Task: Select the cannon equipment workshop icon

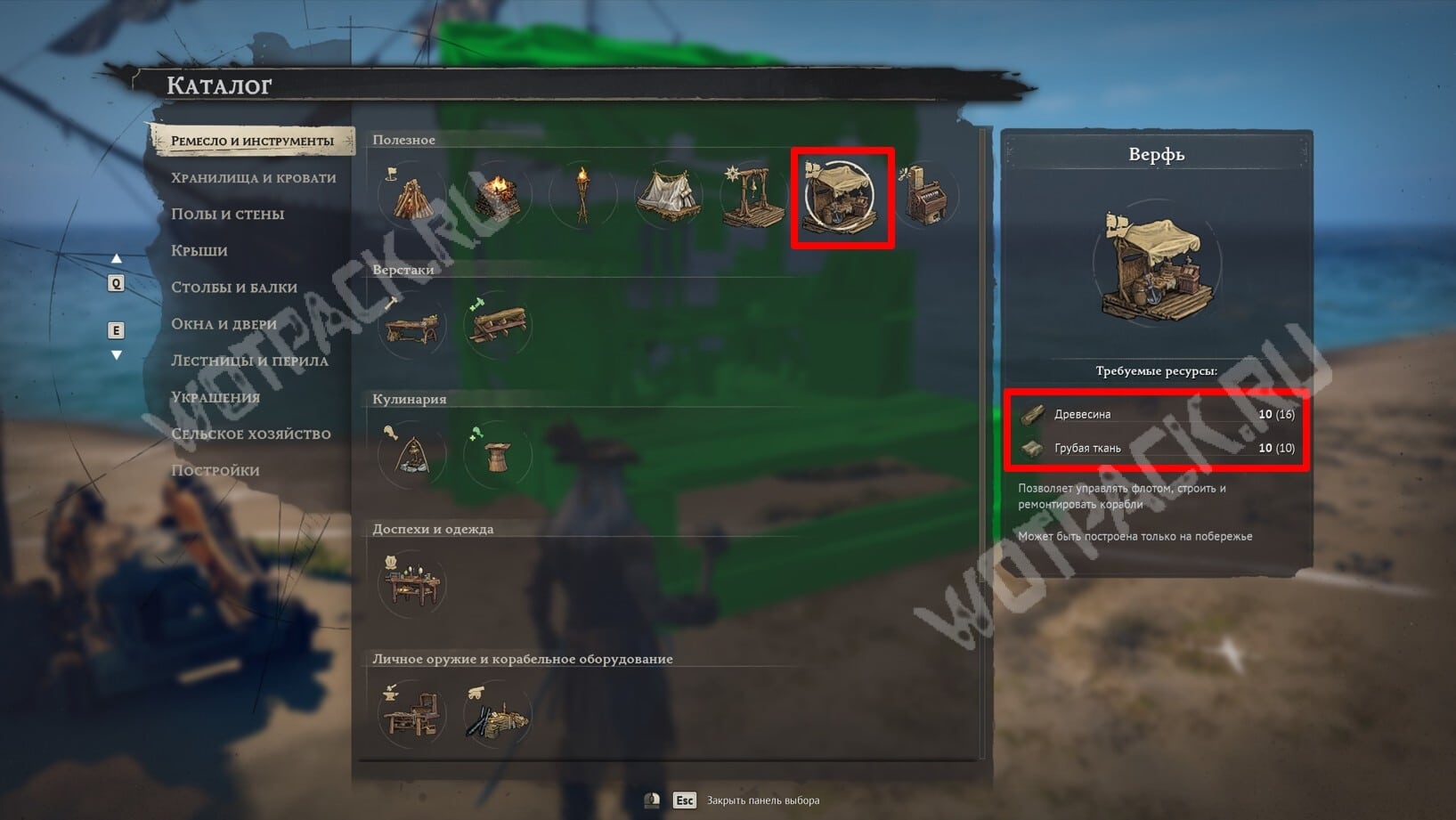Action: 497,714
